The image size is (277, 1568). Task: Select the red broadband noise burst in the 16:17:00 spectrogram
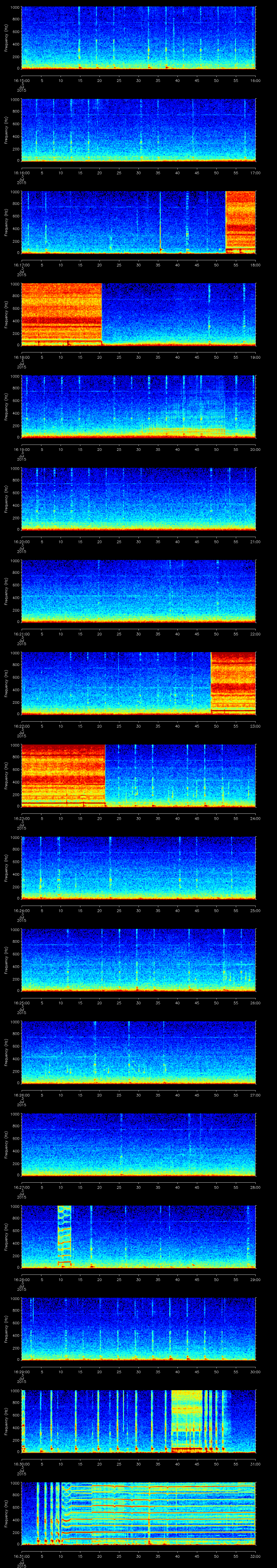click(x=240, y=222)
